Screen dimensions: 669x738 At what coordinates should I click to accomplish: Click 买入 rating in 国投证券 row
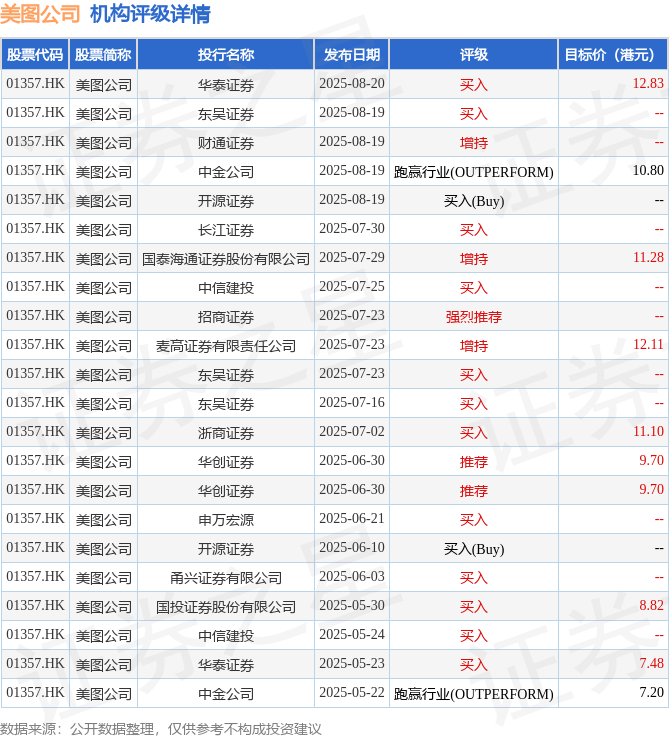pyautogui.click(x=474, y=607)
